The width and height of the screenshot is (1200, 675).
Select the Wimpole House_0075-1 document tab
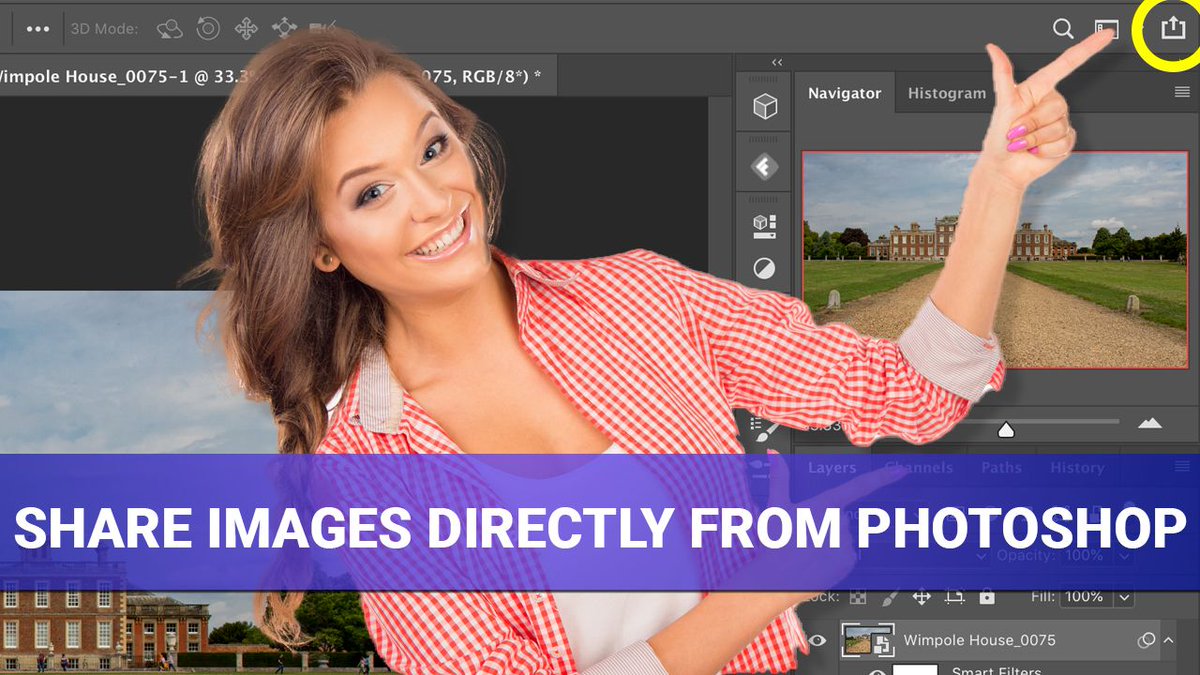tap(278, 75)
